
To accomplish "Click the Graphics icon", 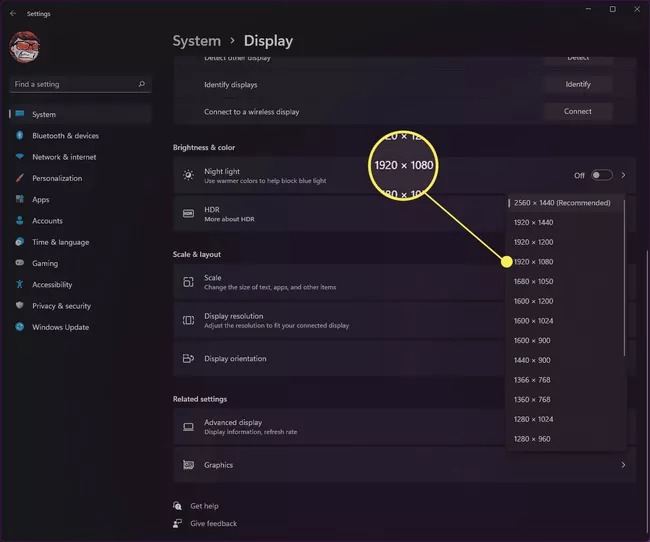I will [x=188, y=465].
